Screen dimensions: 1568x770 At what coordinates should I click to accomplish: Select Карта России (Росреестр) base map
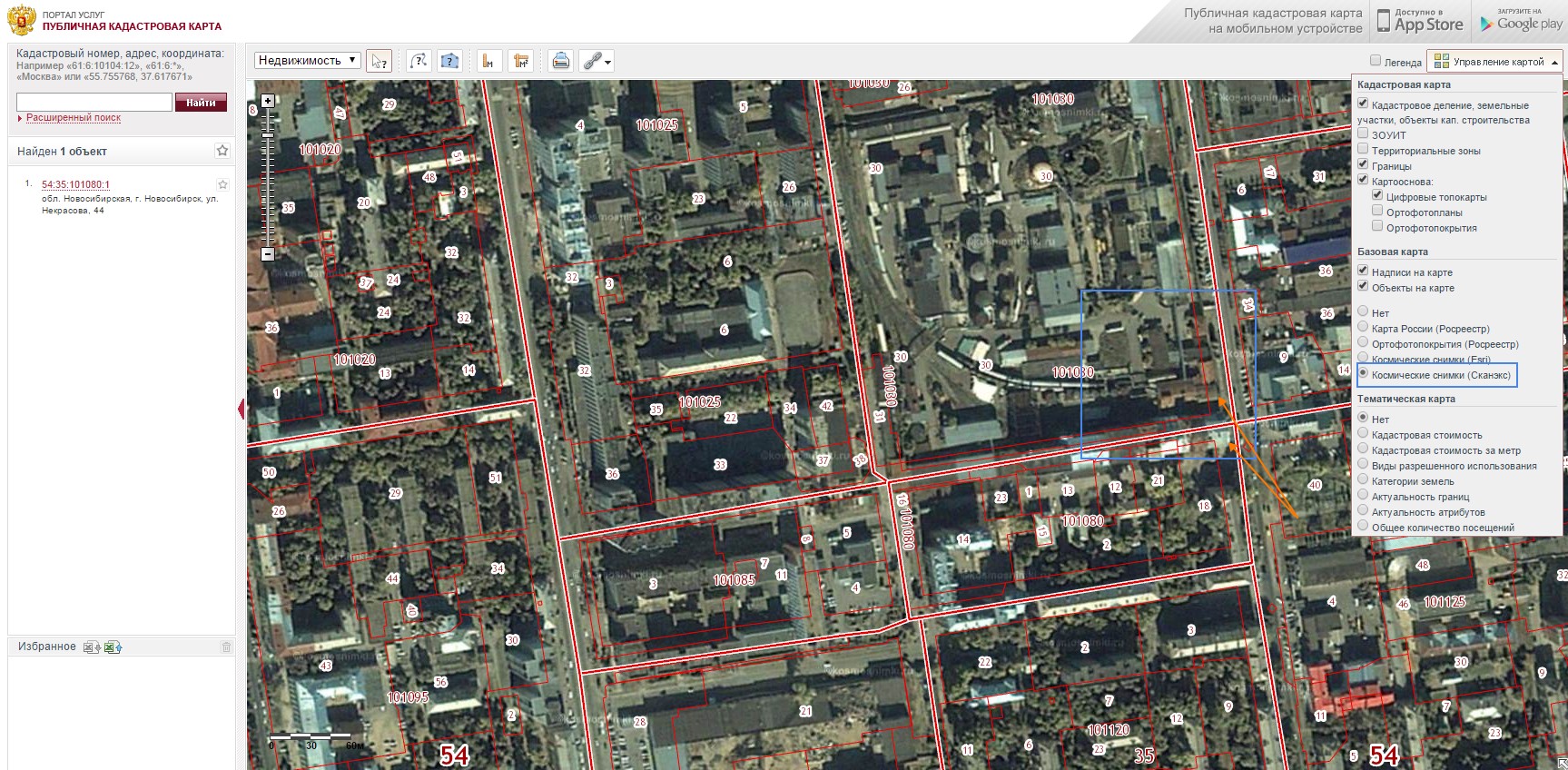tap(1363, 327)
